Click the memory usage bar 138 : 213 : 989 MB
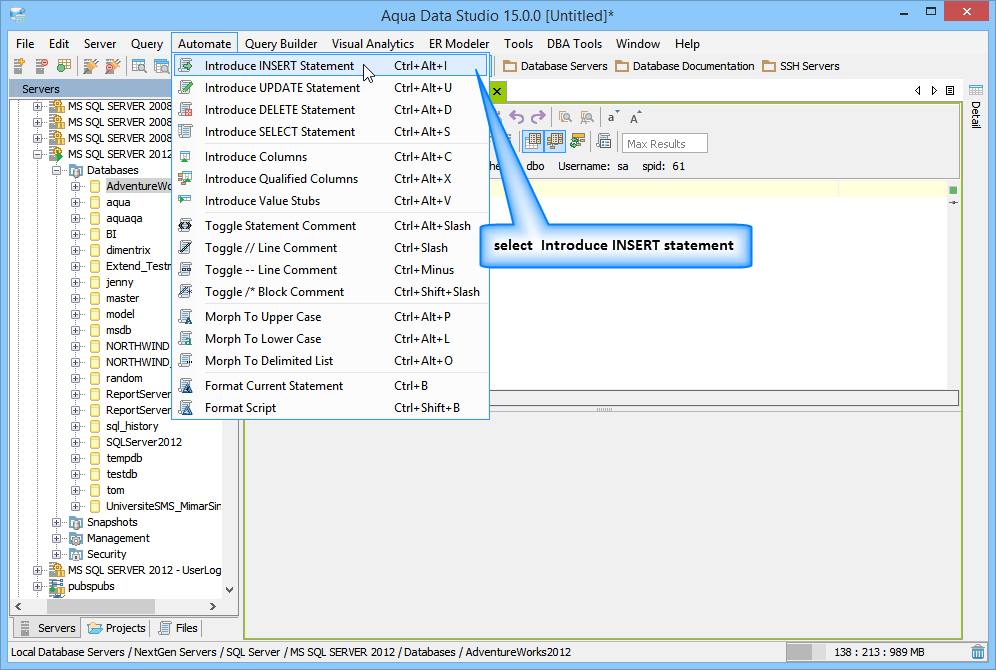996x670 pixels. pos(878,652)
